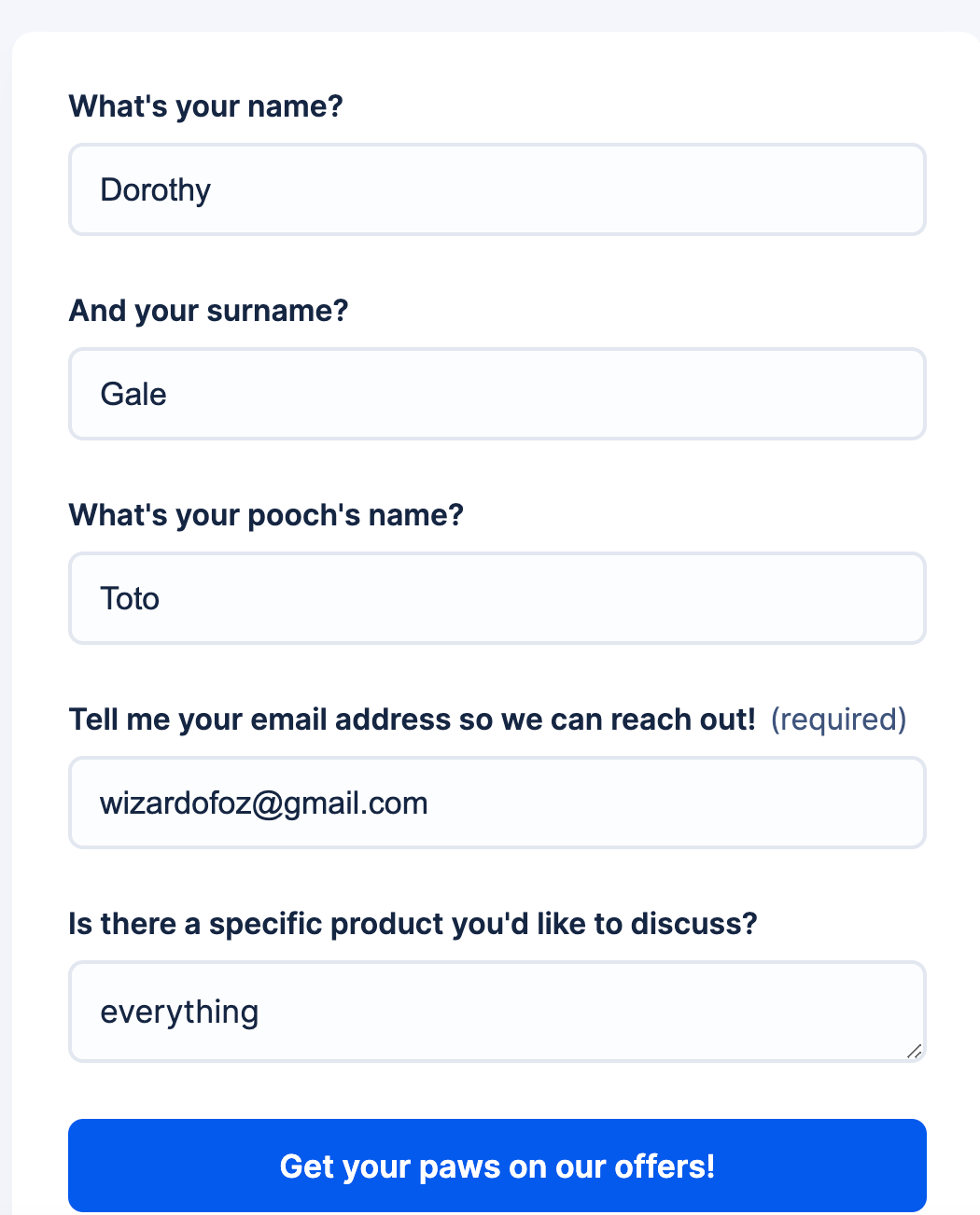Select the pooch's name input box
Screen dimensions: 980x1215
(497, 598)
